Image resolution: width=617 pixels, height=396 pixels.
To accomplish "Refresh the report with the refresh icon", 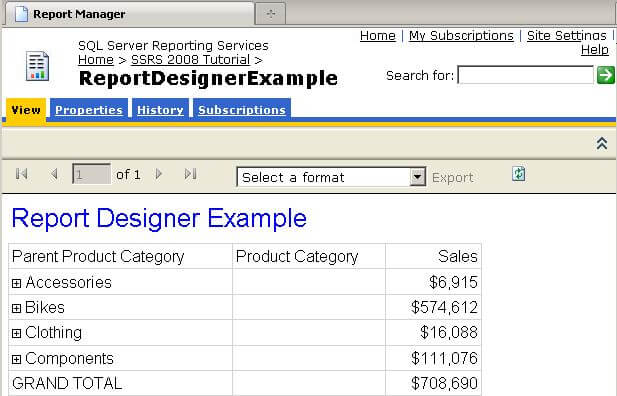I will point(519,174).
